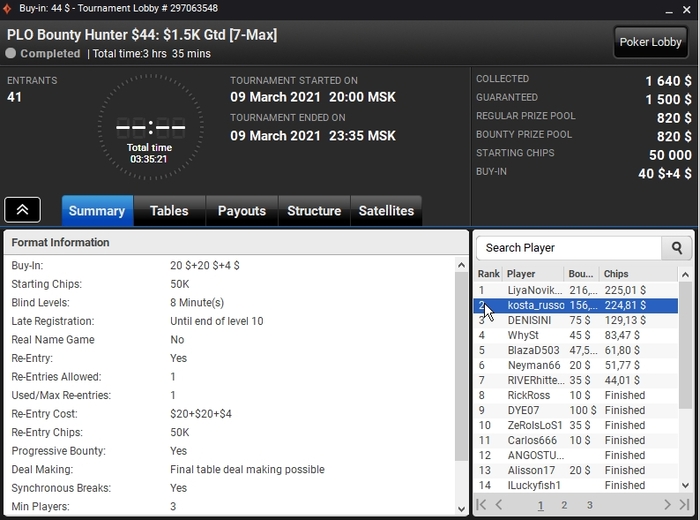Go to first page of player list
This screenshot has height=520, width=700.
tap(481, 505)
